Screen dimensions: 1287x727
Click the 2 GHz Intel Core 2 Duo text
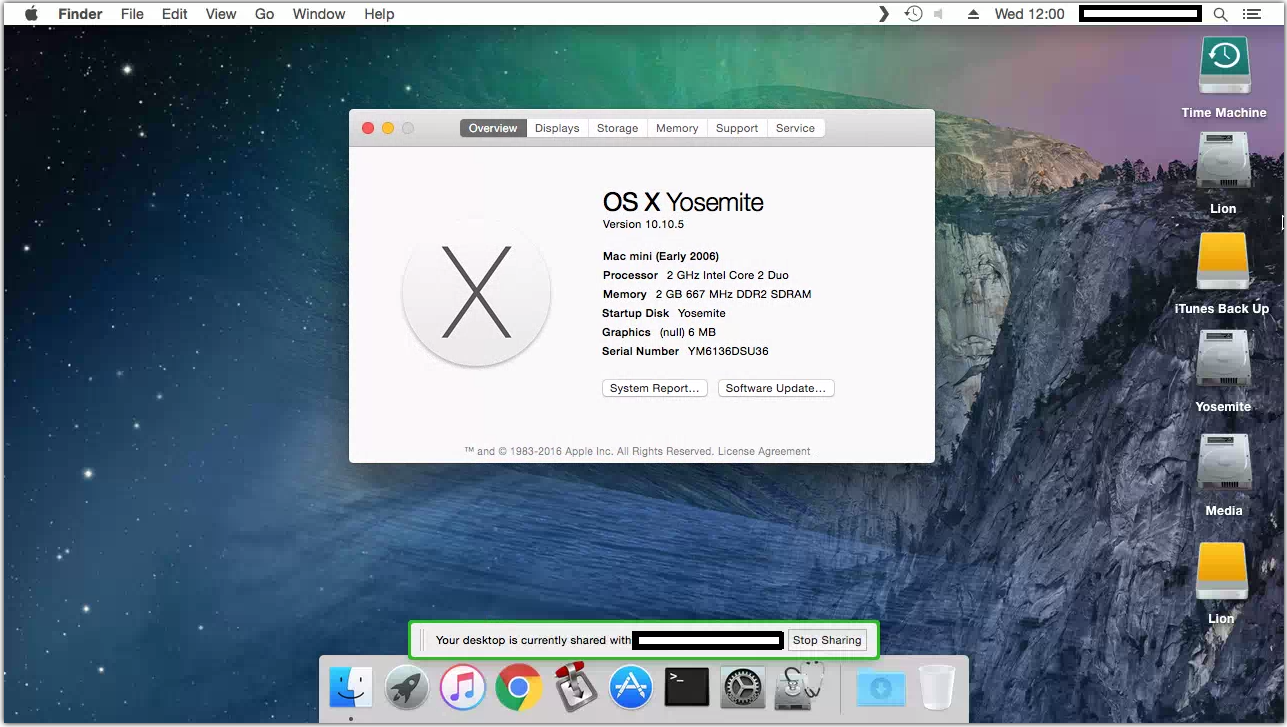pos(727,275)
